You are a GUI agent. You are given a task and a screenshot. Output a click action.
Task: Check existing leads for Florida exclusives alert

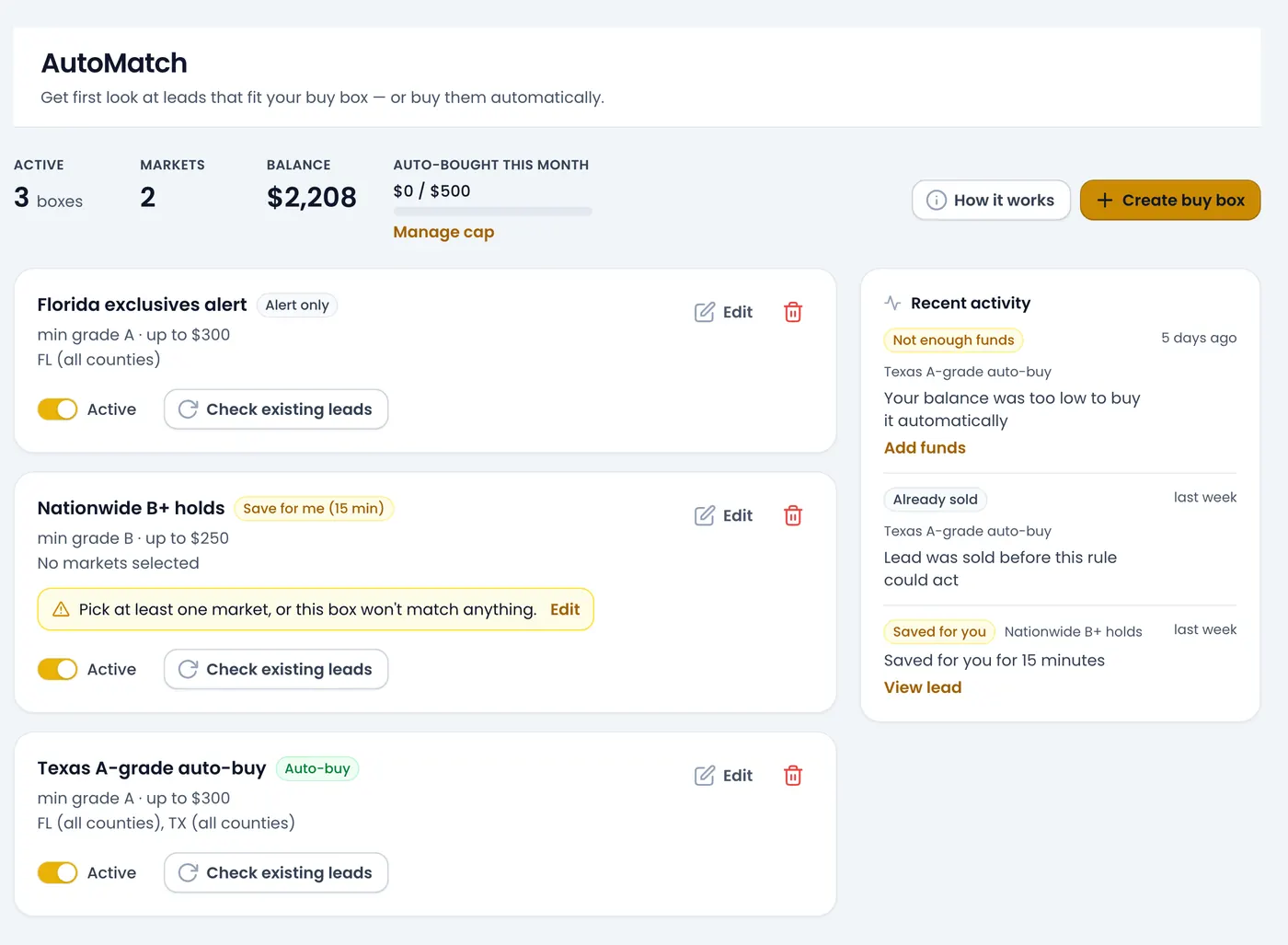pyautogui.click(x=276, y=409)
